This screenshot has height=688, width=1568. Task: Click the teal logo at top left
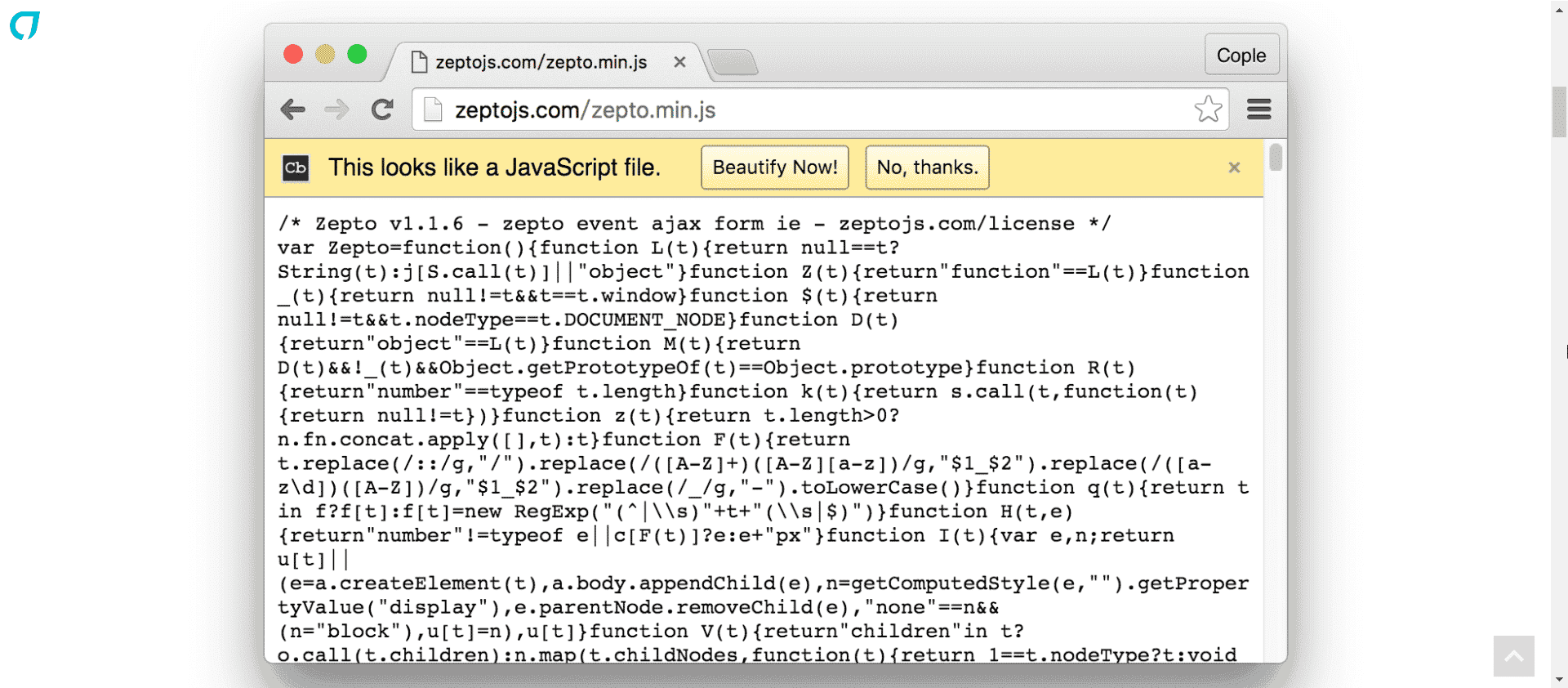[24, 25]
